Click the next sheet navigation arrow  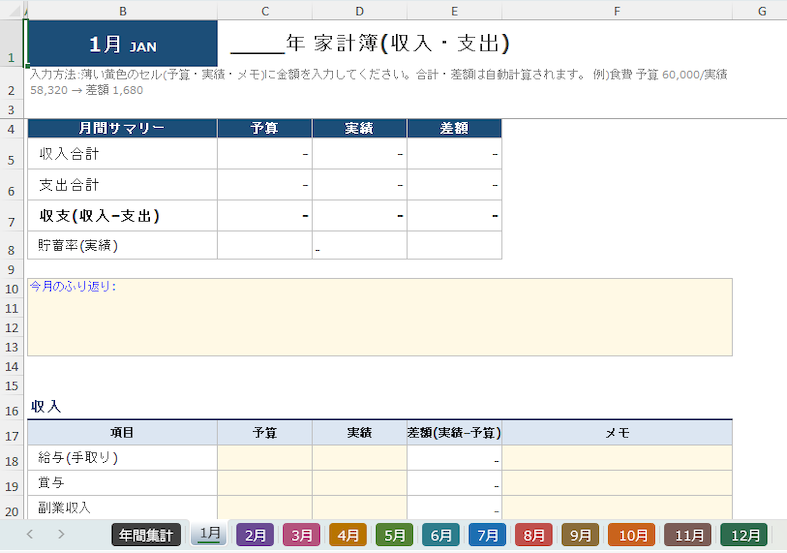[x=61, y=534]
